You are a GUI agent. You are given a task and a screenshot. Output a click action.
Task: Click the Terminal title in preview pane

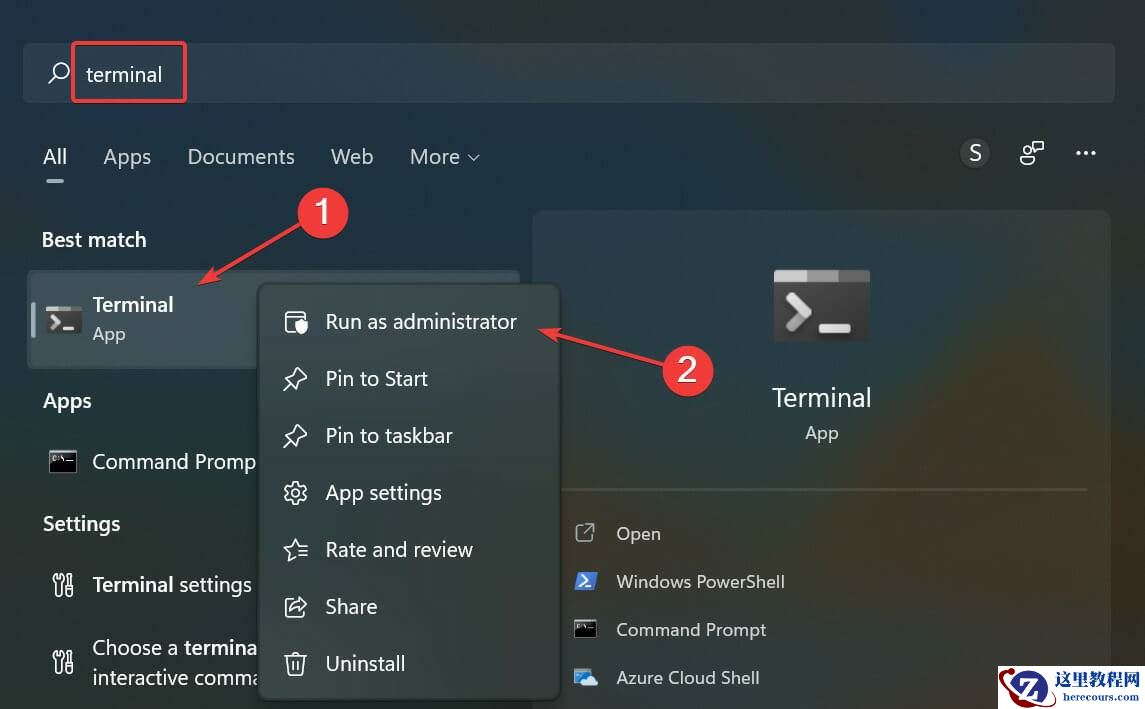pyautogui.click(x=822, y=398)
